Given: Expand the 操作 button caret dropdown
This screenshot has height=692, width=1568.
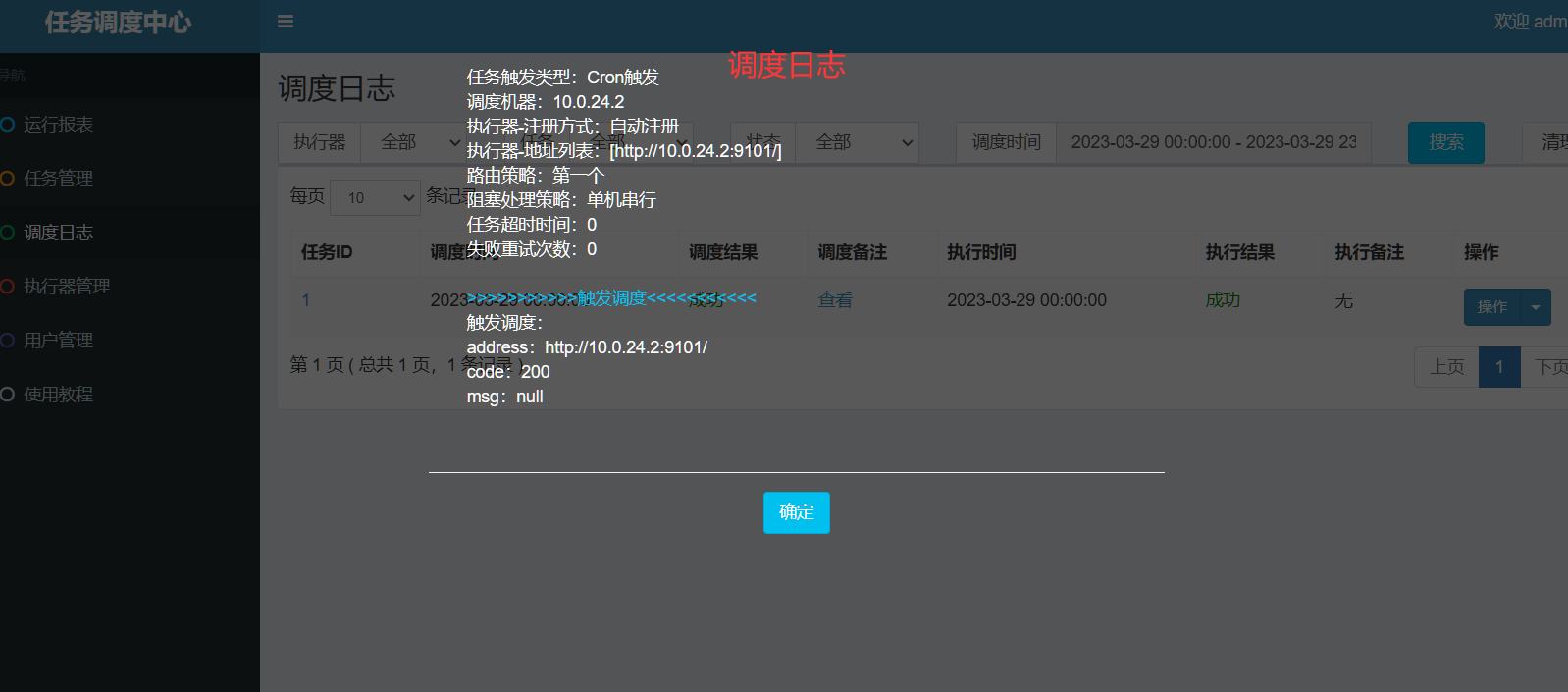Looking at the screenshot, I should pyautogui.click(x=1536, y=307).
